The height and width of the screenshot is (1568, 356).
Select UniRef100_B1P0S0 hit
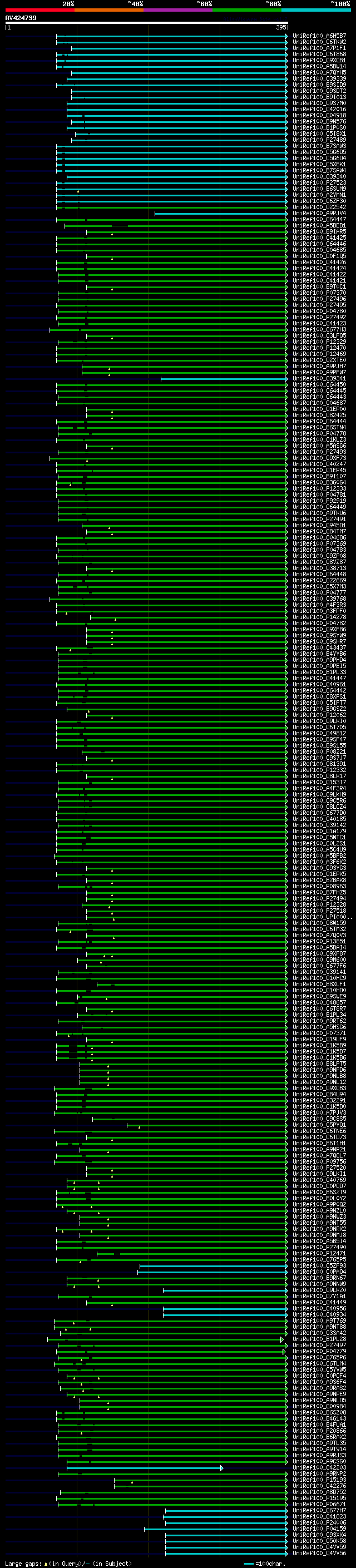point(319,127)
